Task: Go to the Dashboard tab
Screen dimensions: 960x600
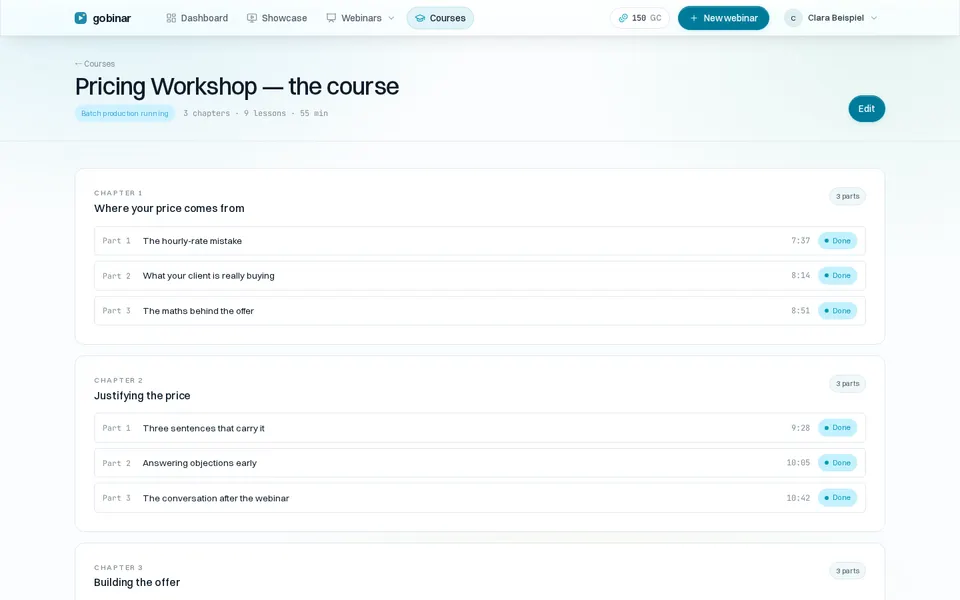Action: point(197,18)
